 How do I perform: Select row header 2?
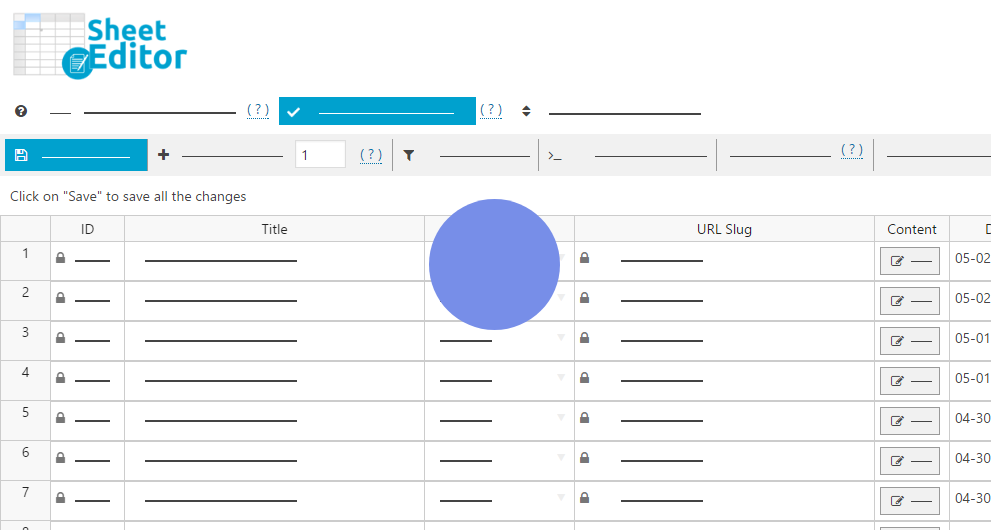(x=25, y=301)
